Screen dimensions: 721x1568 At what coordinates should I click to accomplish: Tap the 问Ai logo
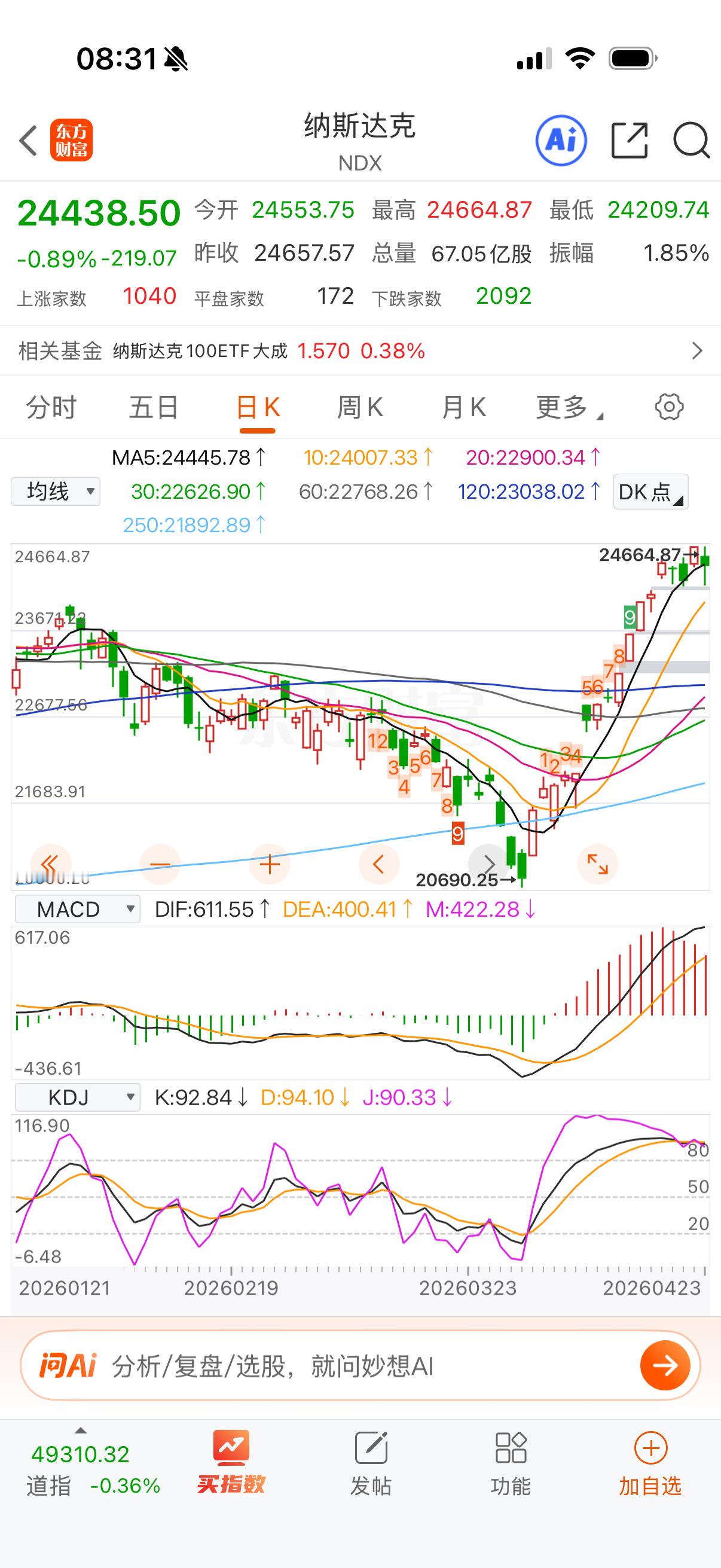coord(68,1365)
